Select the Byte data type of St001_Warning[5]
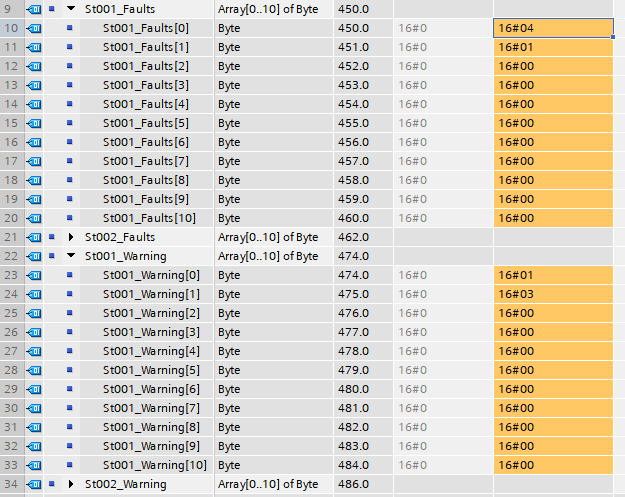 point(273,370)
